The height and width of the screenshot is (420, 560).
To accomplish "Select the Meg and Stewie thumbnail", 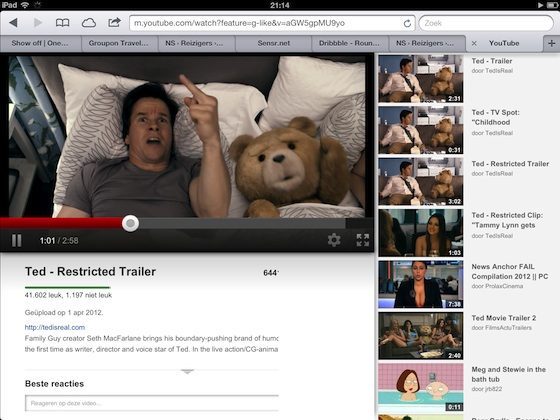I will [421, 388].
